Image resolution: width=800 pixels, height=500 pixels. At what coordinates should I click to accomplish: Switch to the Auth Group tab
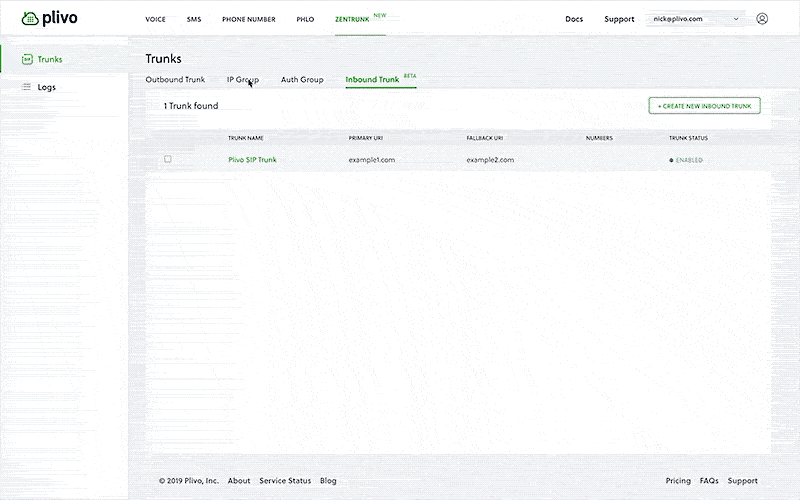tap(302, 79)
